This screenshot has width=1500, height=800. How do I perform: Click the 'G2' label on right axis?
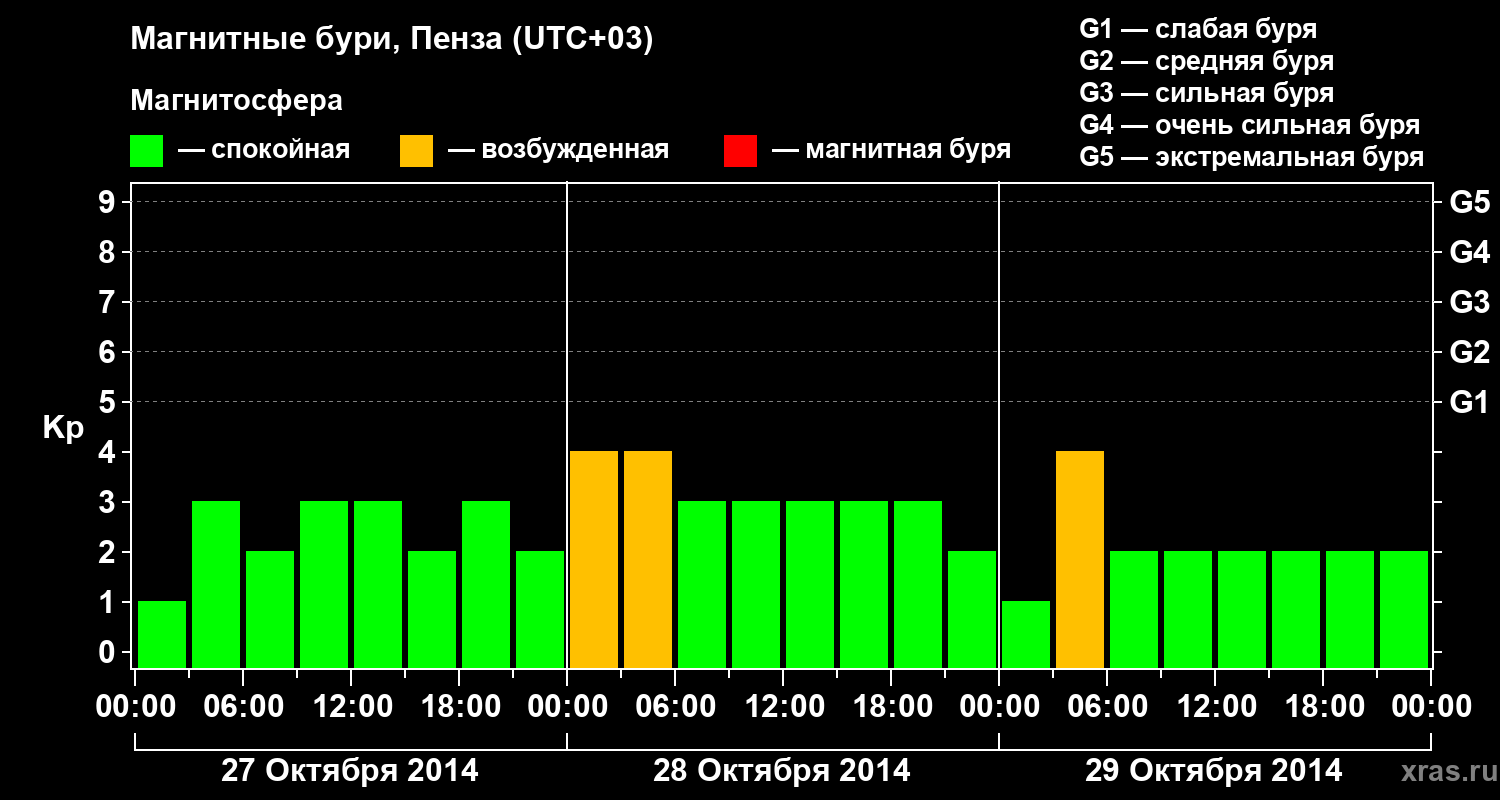(x=1469, y=352)
